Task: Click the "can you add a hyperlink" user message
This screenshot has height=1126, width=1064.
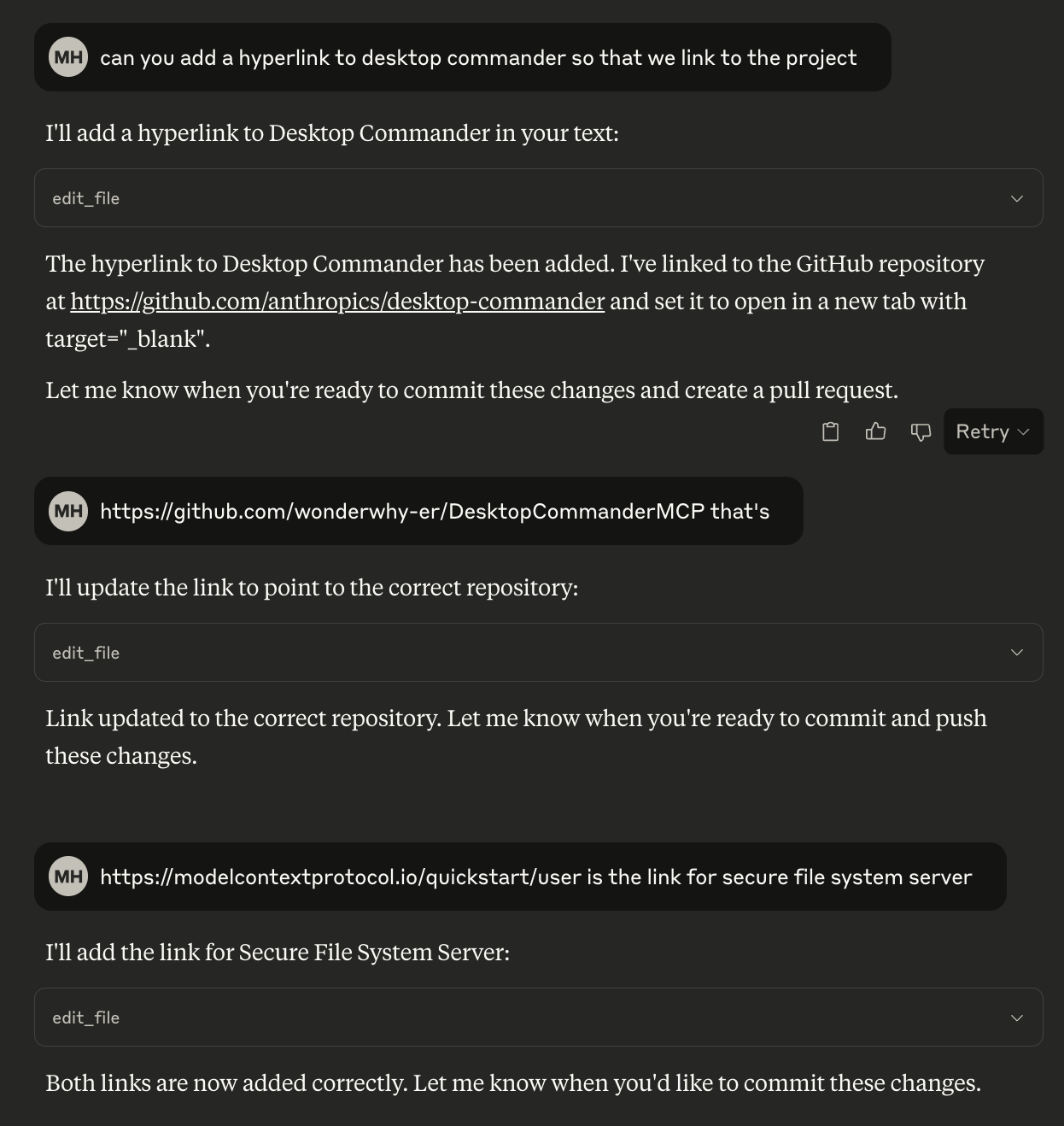Action: pos(478,57)
